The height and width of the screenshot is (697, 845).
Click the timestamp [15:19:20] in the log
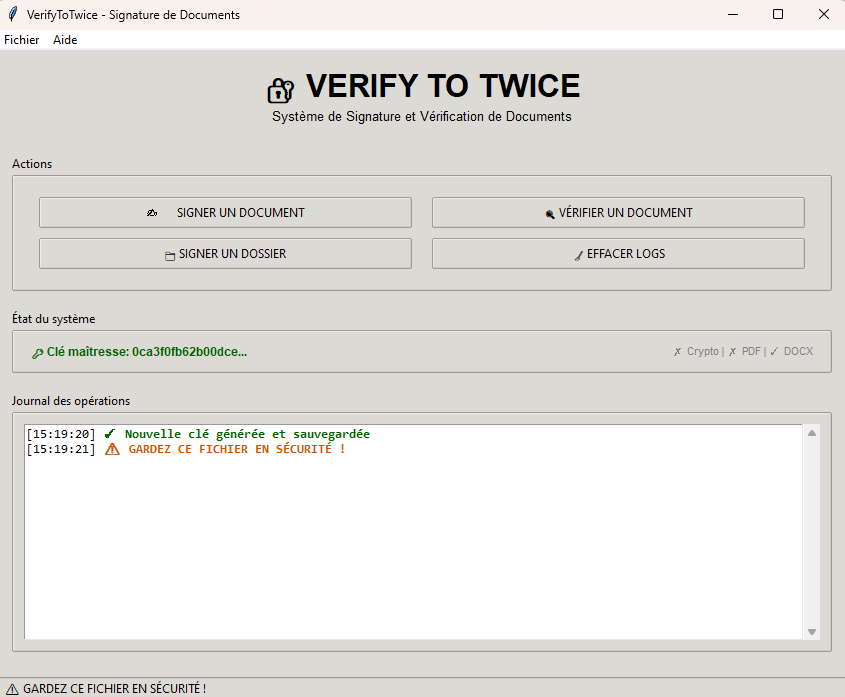tap(61, 434)
